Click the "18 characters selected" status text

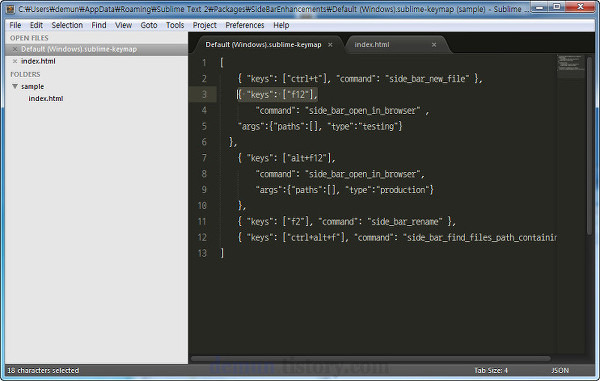point(43,370)
